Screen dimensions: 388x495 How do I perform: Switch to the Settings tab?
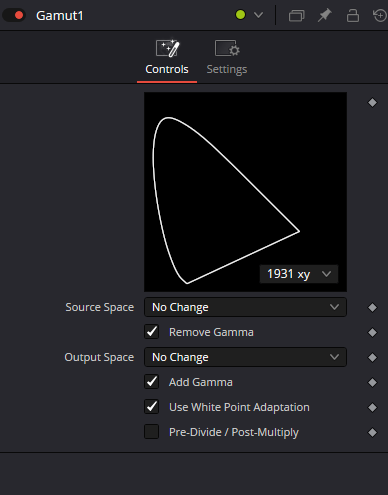tap(227, 58)
